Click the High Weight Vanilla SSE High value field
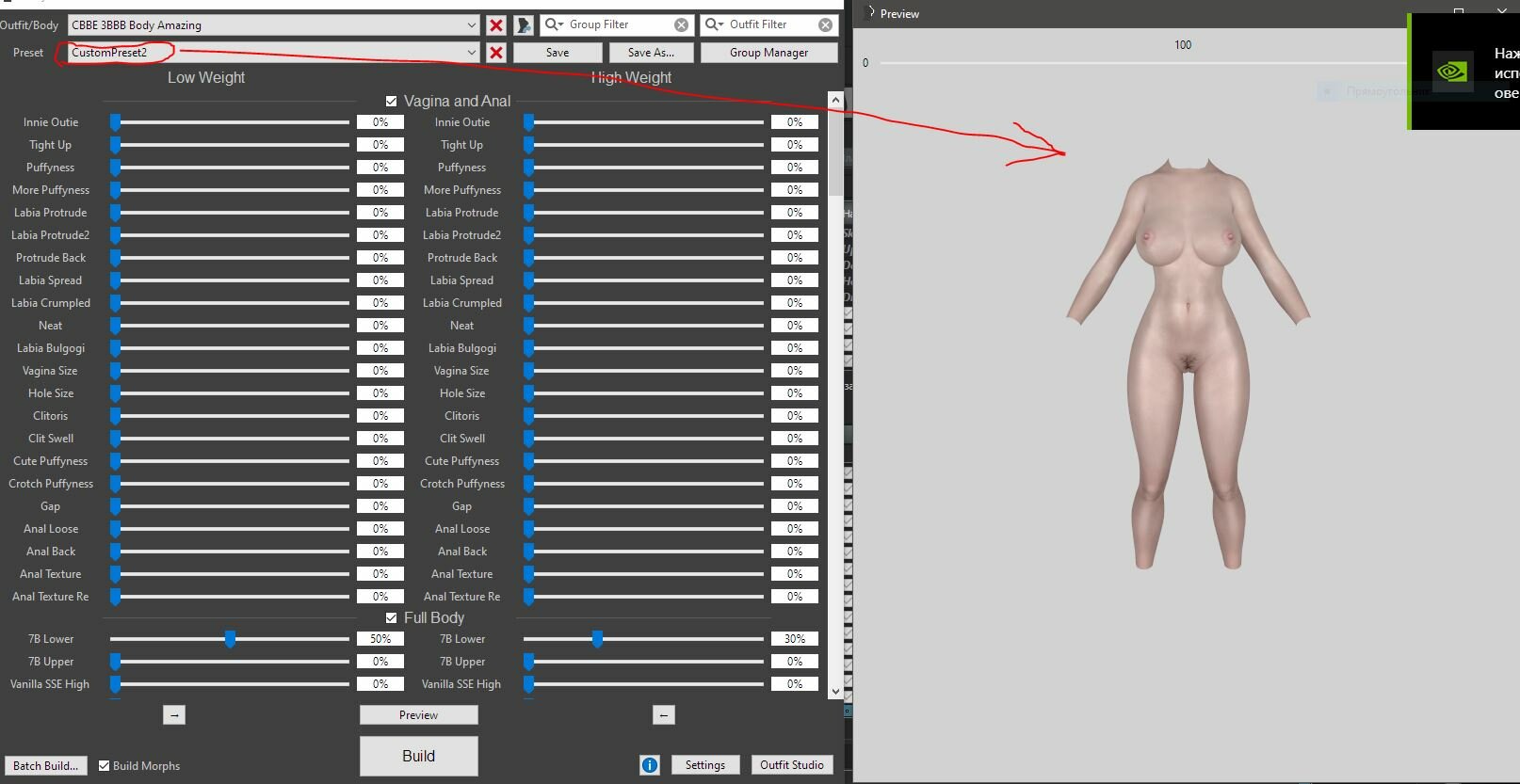This screenshot has width=1520, height=784. [x=795, y=684]
